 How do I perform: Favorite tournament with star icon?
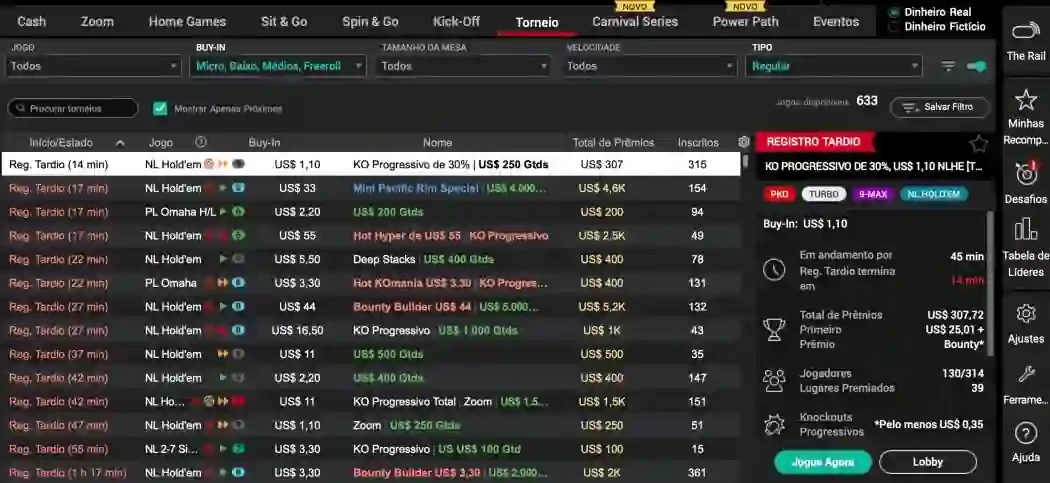click(x=978, y=143)
